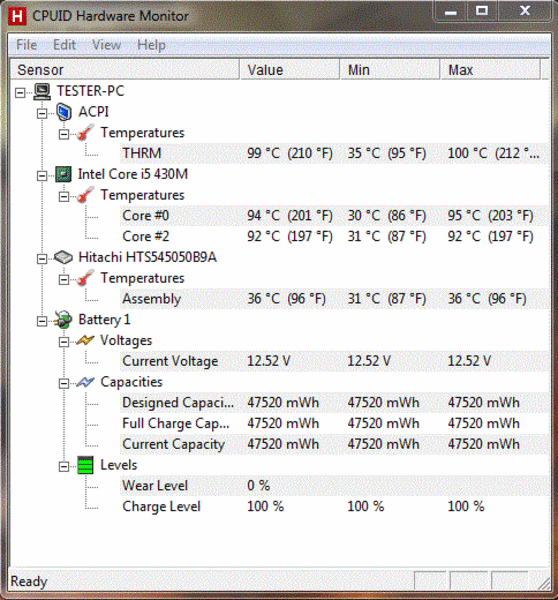Select the Designed Capacity row
Viewport: 558px width, 600px height.
335,403
